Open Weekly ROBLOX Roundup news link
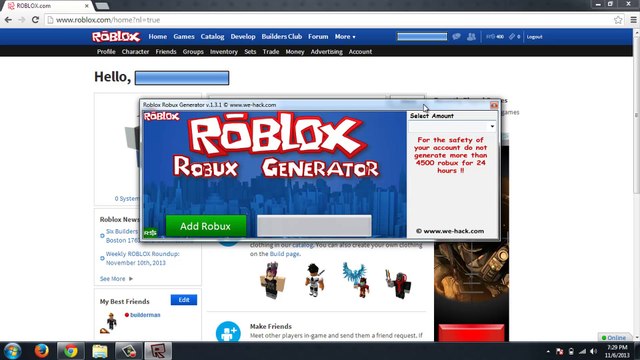This screenshot has width=640, height=360. click(x=142, y=258)
